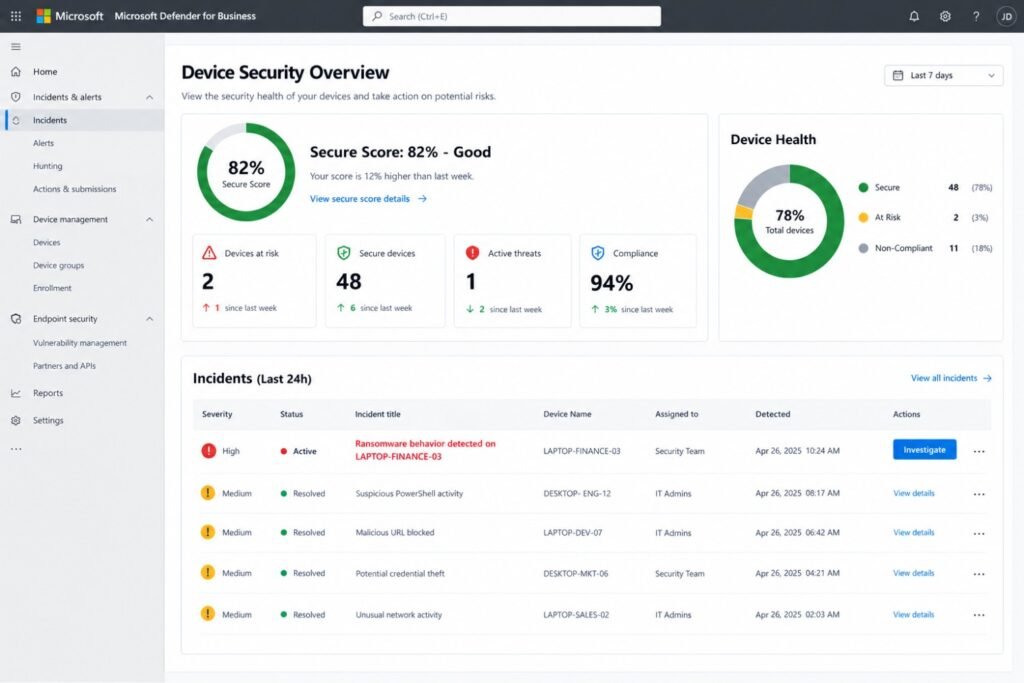Screen dimensions: 1024x683
Task: Open View secure score details link
Action: coord(368,199)
